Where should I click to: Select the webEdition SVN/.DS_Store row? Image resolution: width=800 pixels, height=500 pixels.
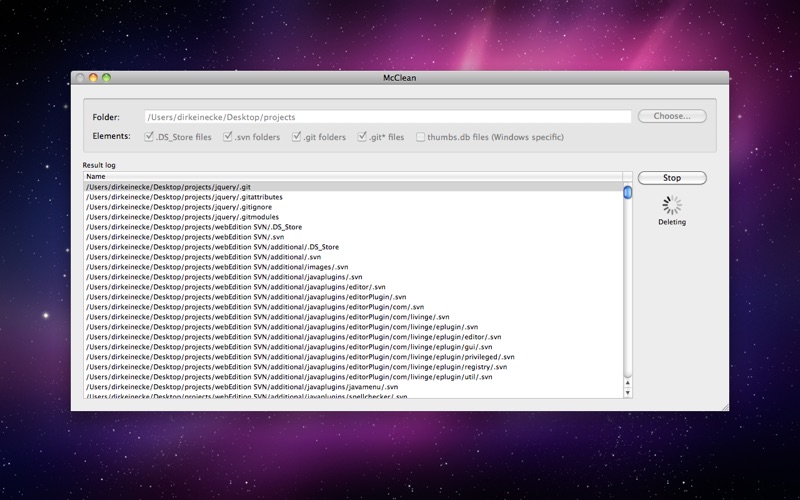click(x=353, y=227)
